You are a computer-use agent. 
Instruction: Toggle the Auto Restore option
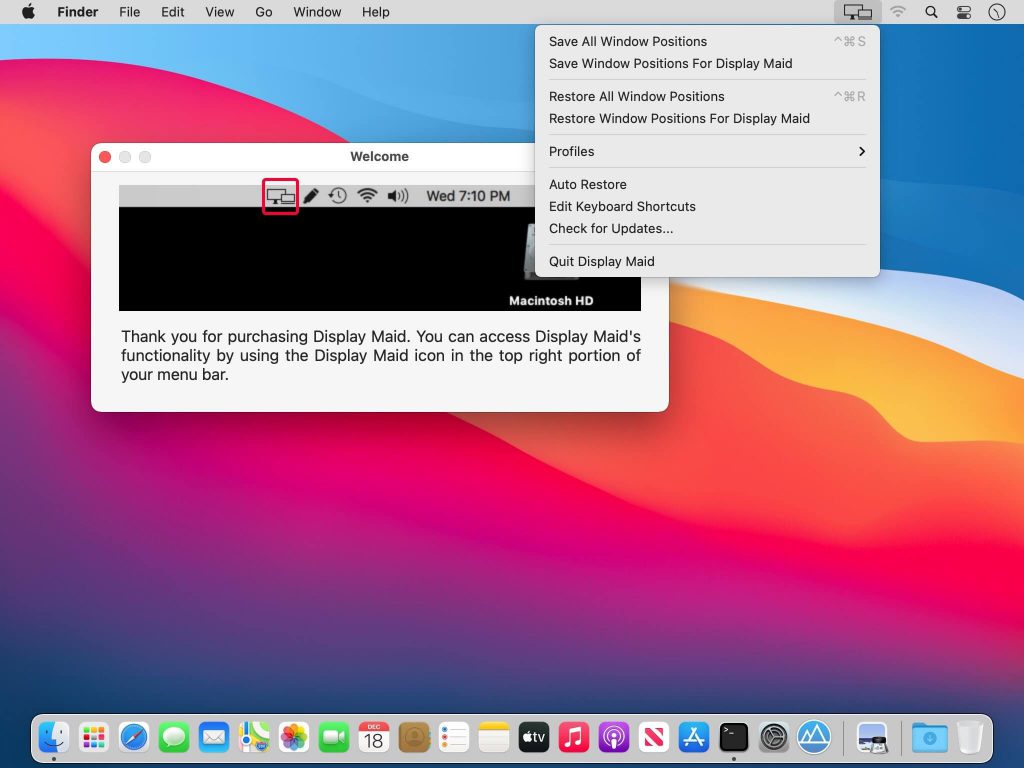pyautogui.click(x=588, y=184)
